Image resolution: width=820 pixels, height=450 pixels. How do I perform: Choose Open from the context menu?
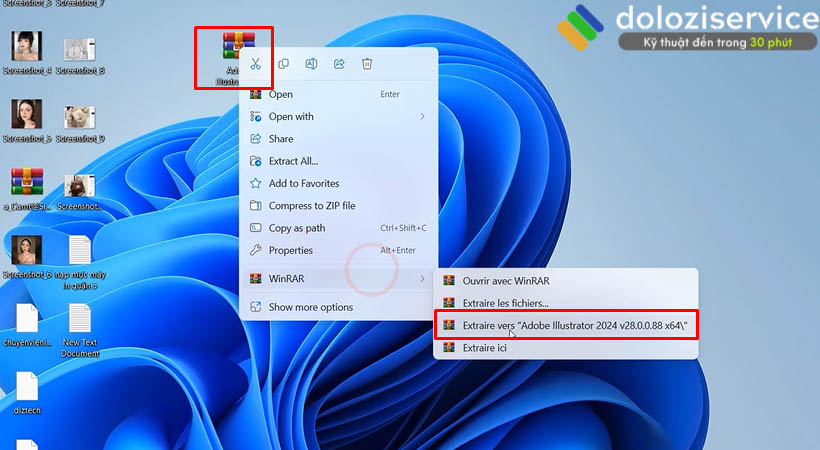point(281,95)
